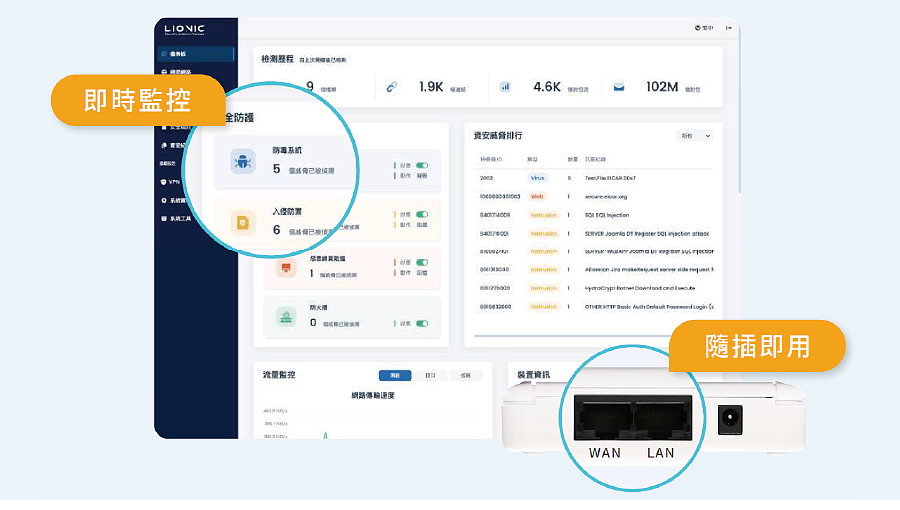Image resolution: width=900 pixels, height=510 pixels.
Task: Click the bar chart icon beside 4.6K
Action: (x=505, y=87)
